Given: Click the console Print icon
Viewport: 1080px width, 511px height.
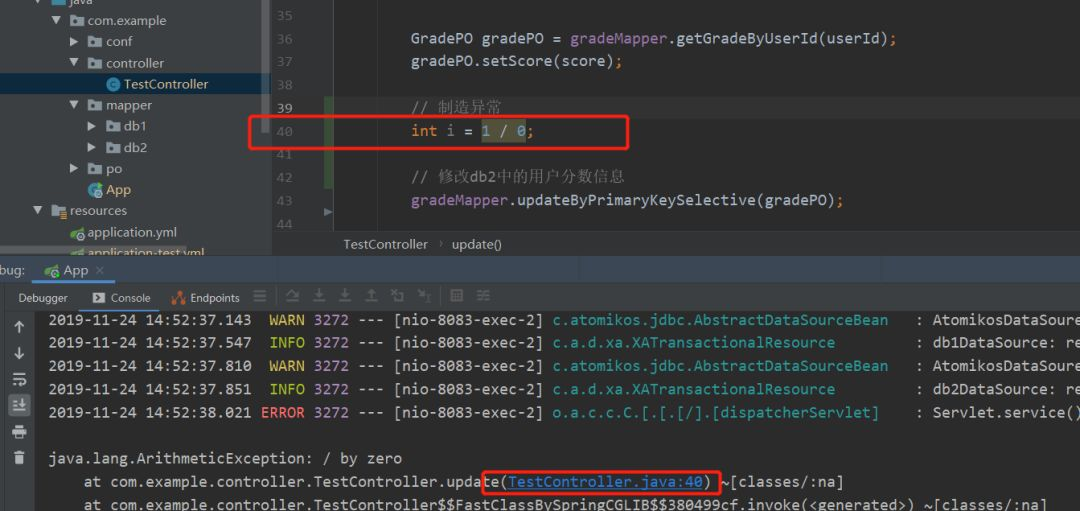Looking at the screenshot, I should [19, 432].
